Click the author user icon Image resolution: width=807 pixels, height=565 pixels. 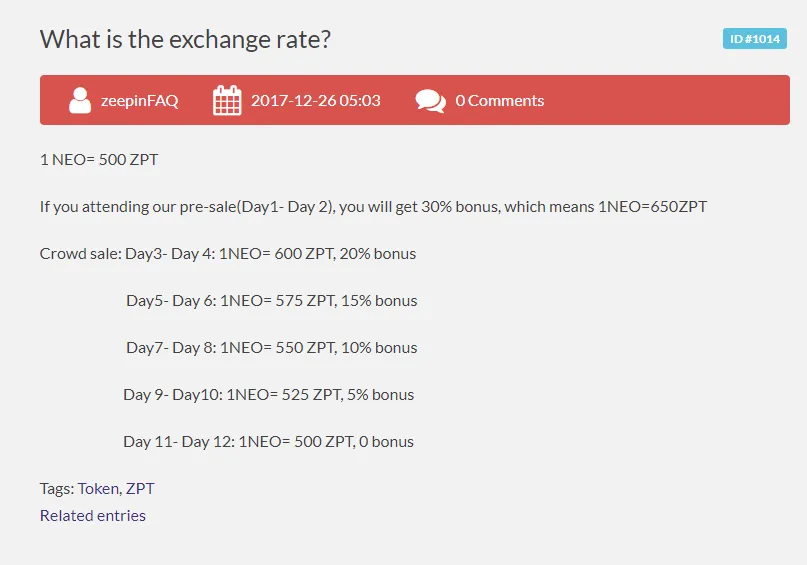(x=80, y=100)
